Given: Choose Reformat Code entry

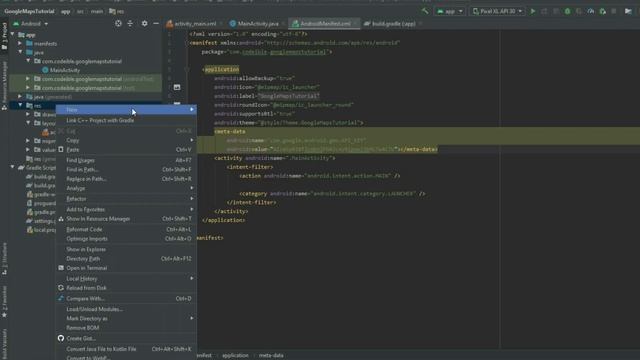Looking at the screenshot, I should [x=126, y=229].
